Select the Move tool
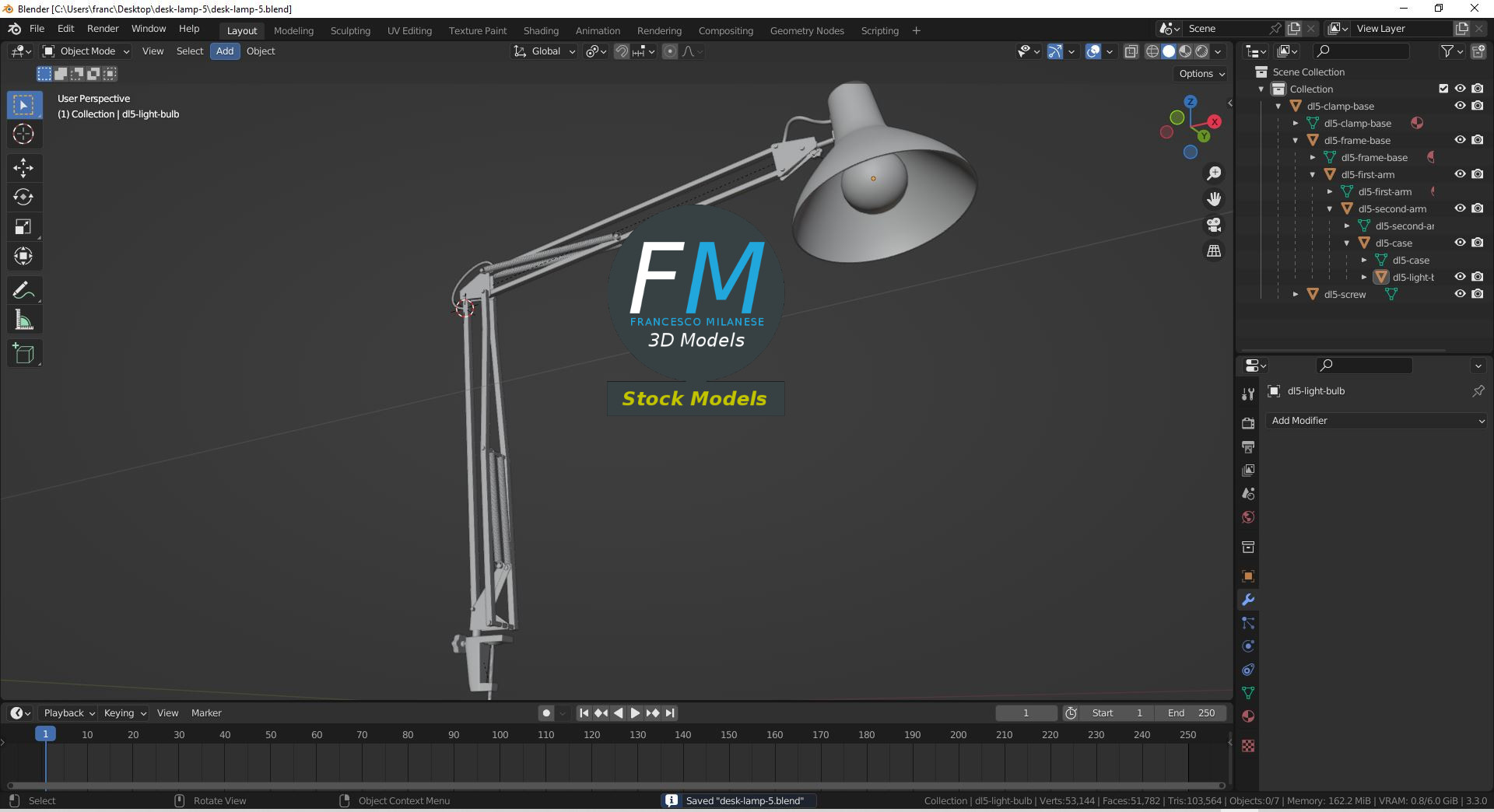The image size is (1494, 812). [24, 168]
